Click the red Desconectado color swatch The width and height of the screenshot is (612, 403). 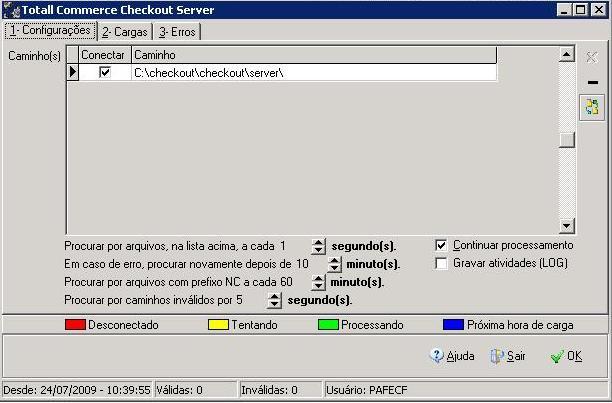coord(75,325)
